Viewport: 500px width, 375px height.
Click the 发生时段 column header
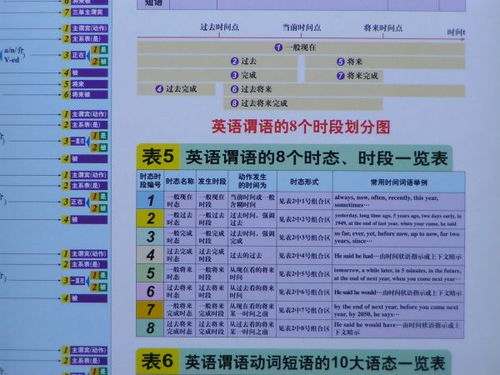[x=212, y=181]
